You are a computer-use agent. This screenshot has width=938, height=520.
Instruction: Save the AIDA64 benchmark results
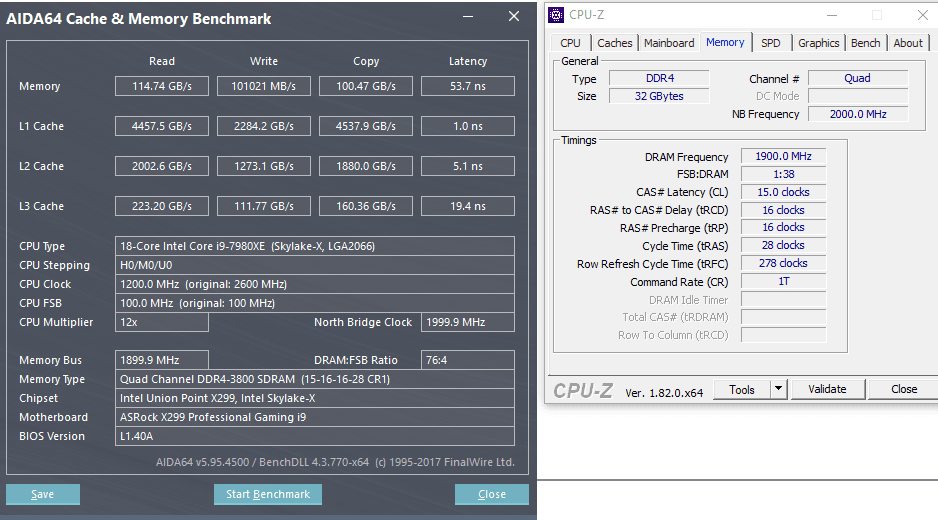pos(42,494)
